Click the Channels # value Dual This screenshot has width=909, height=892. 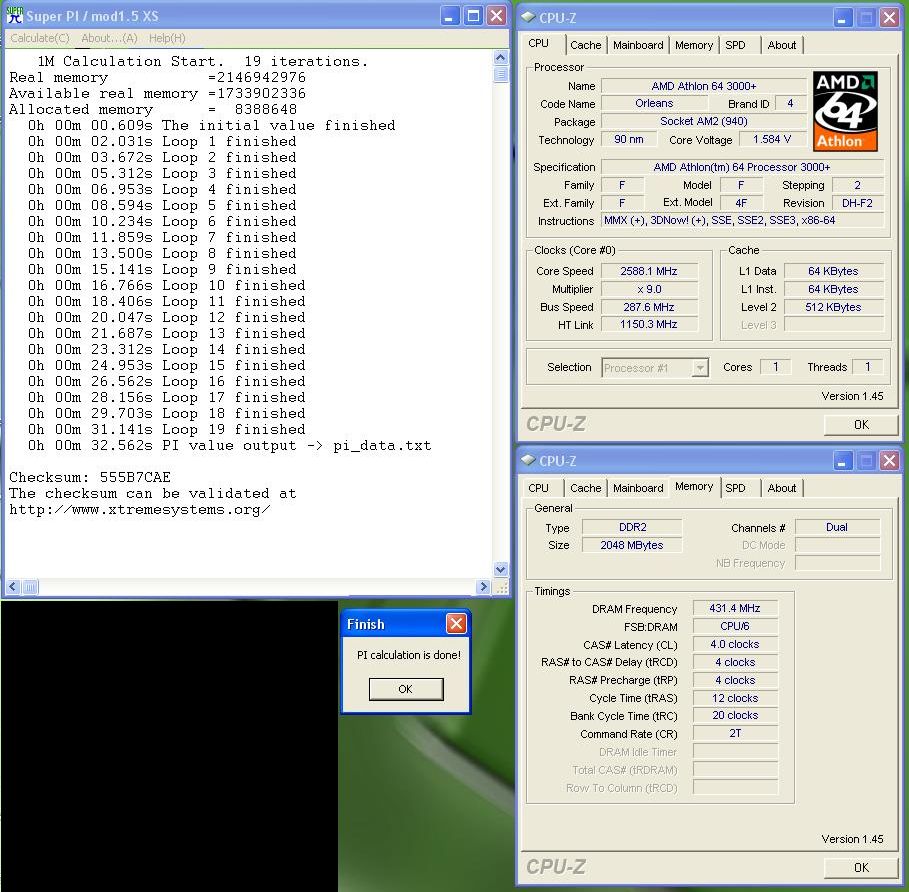point(837,527)
